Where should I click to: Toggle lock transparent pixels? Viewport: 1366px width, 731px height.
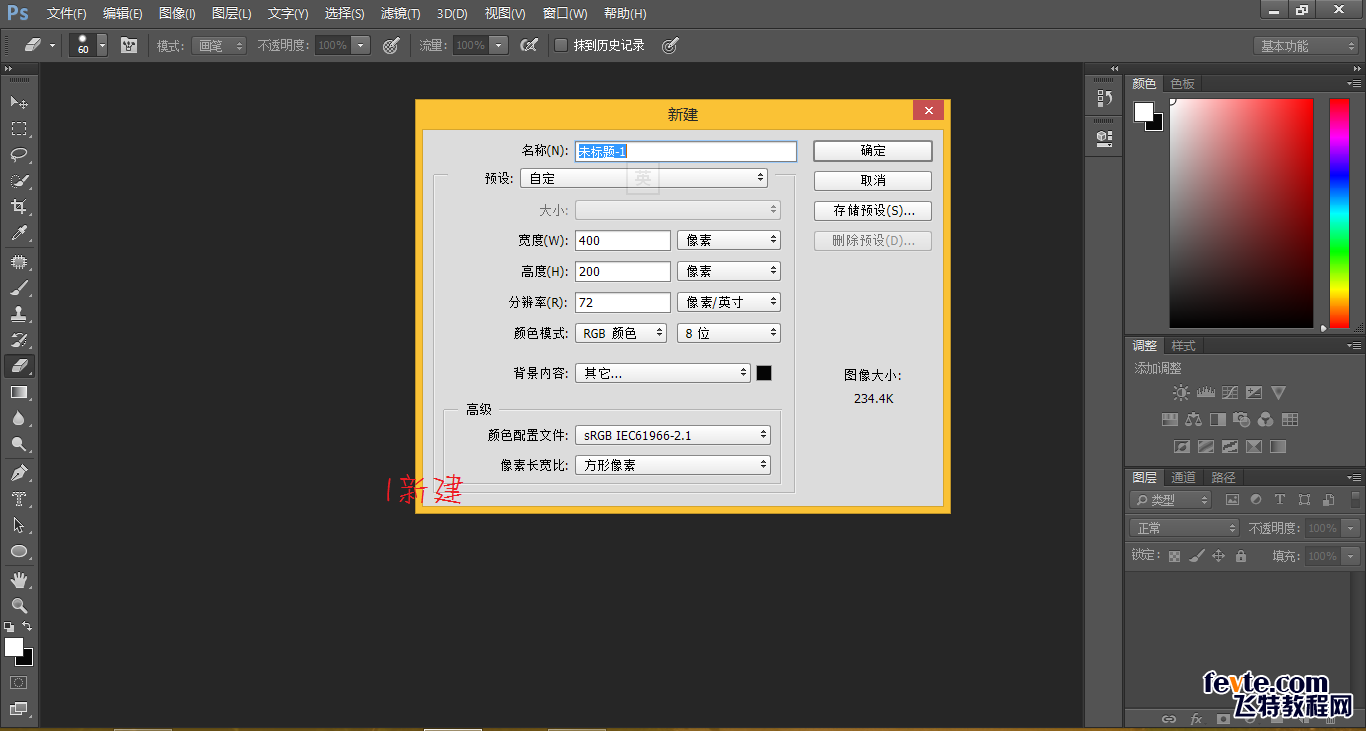1175,556
